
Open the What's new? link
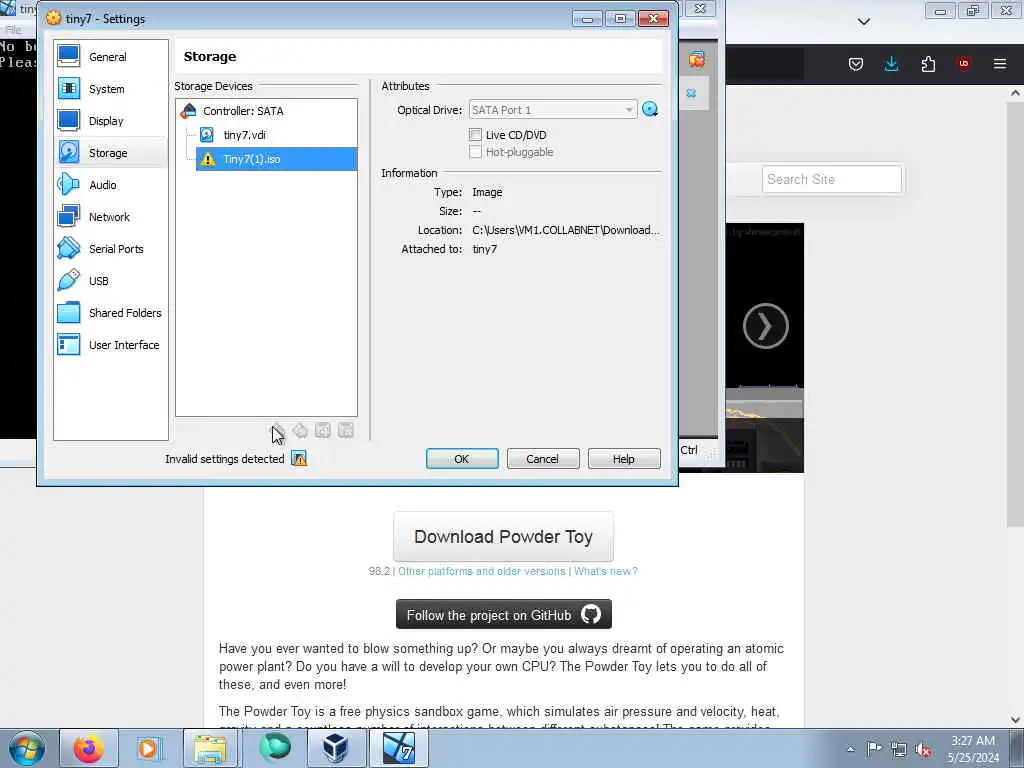605,571
